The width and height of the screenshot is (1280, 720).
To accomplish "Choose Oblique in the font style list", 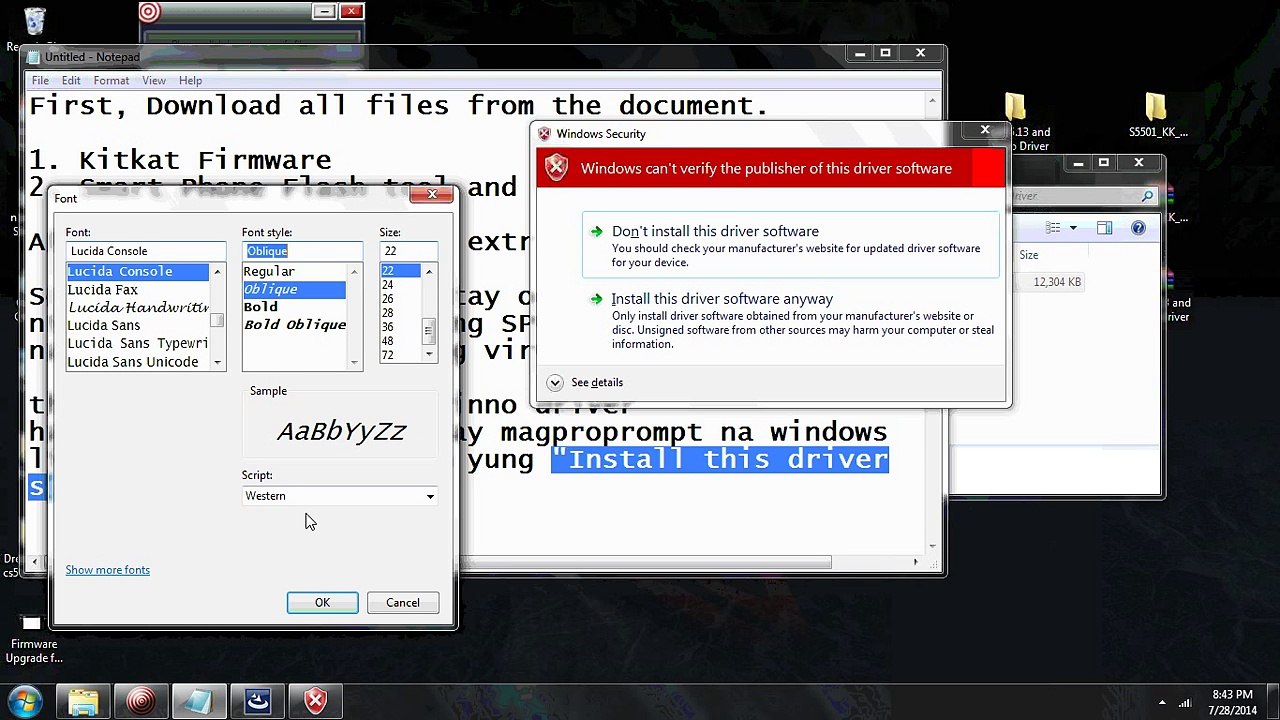I will pos(294,290).
